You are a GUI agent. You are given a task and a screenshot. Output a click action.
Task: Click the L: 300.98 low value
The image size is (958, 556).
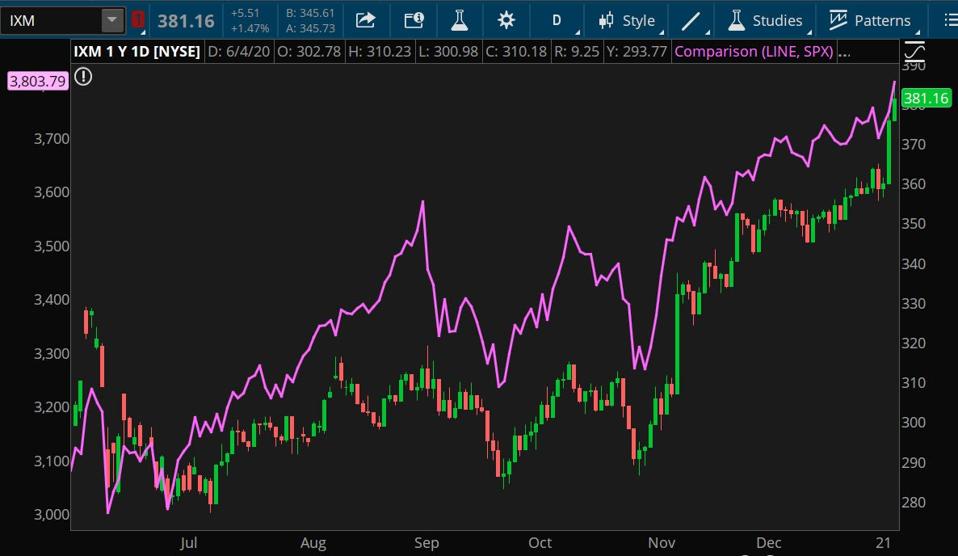tap(448, 51)
